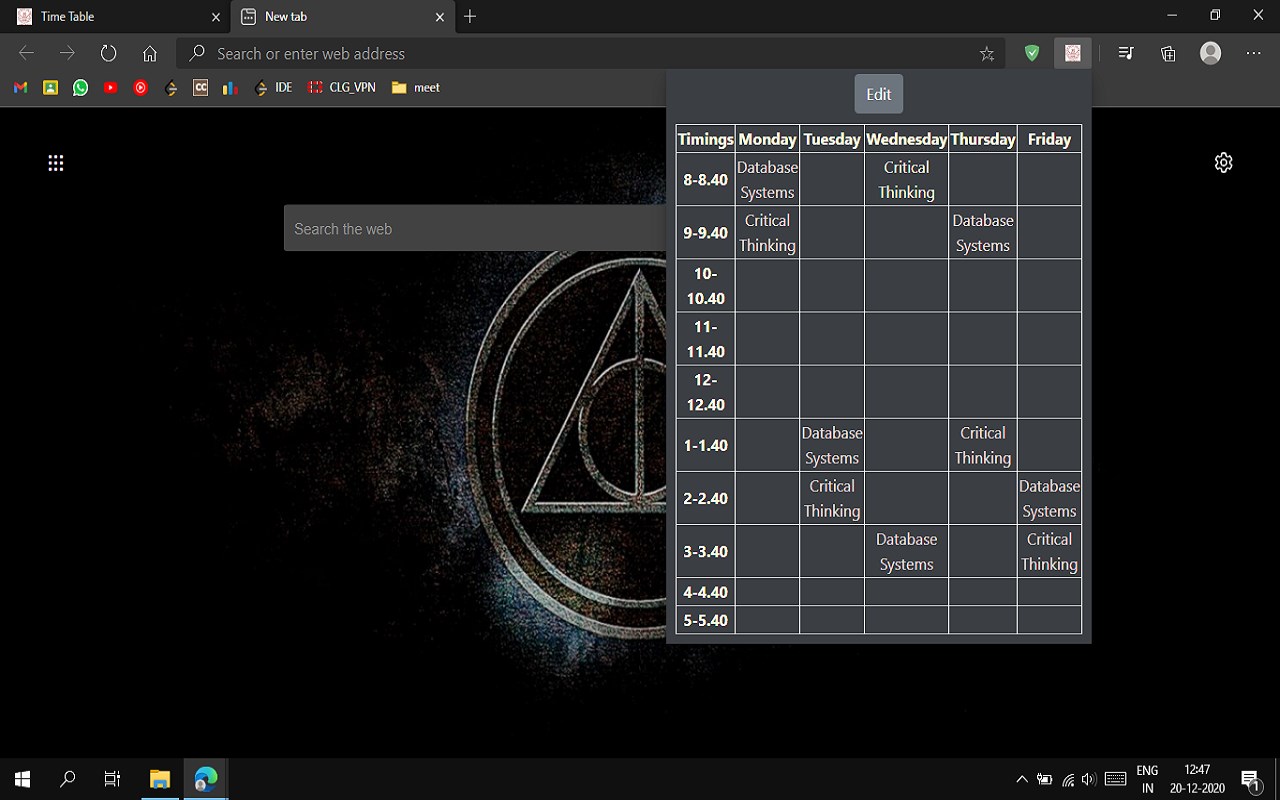The width and height of the screenshot is (1280, 800).
Task: Open the bar chart bookmark icon
Action: [230, 88]
